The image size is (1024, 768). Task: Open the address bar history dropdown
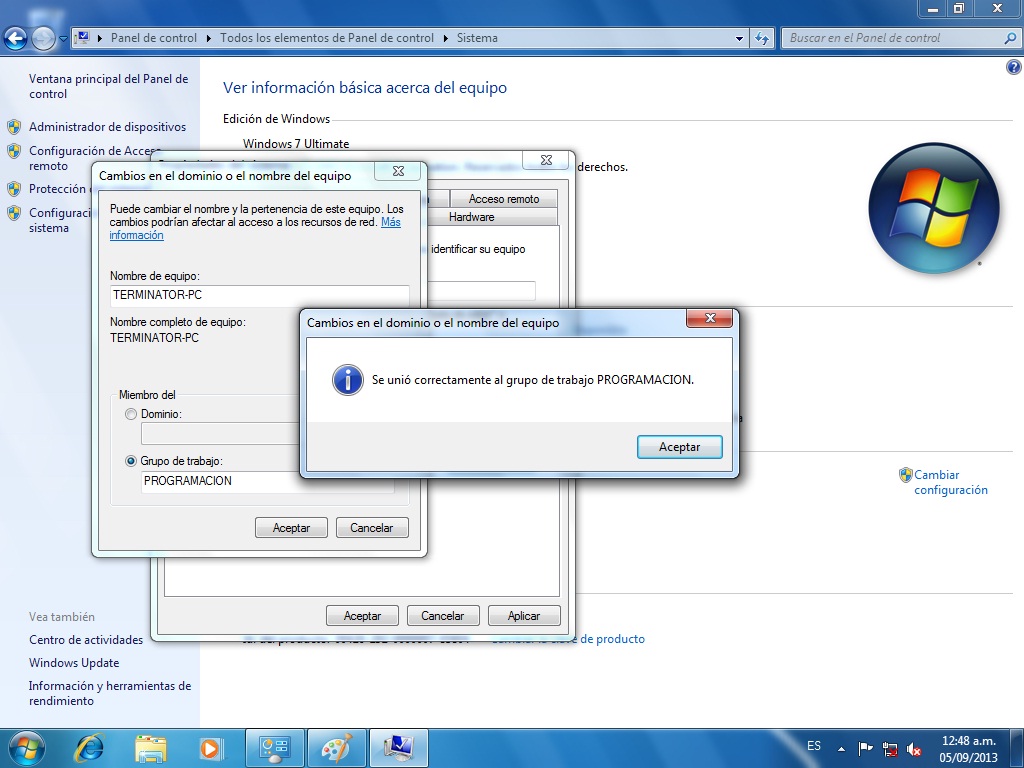pos(739,39)
